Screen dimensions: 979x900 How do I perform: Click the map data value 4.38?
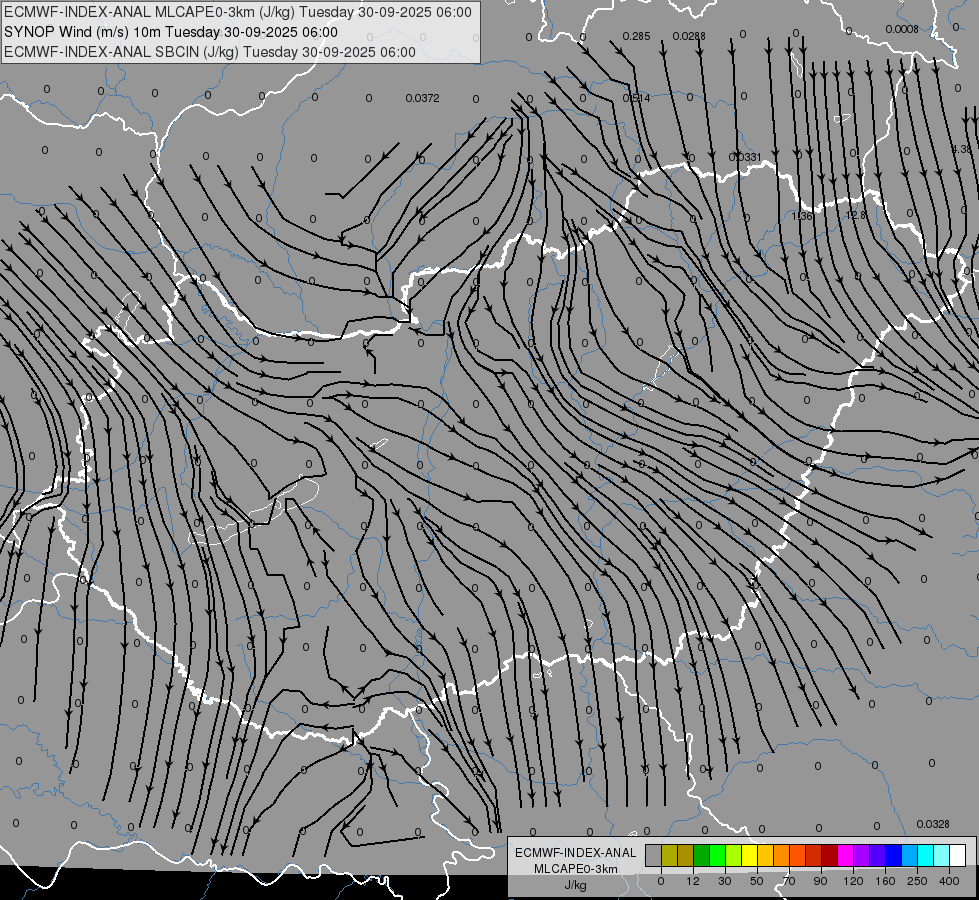962,149
